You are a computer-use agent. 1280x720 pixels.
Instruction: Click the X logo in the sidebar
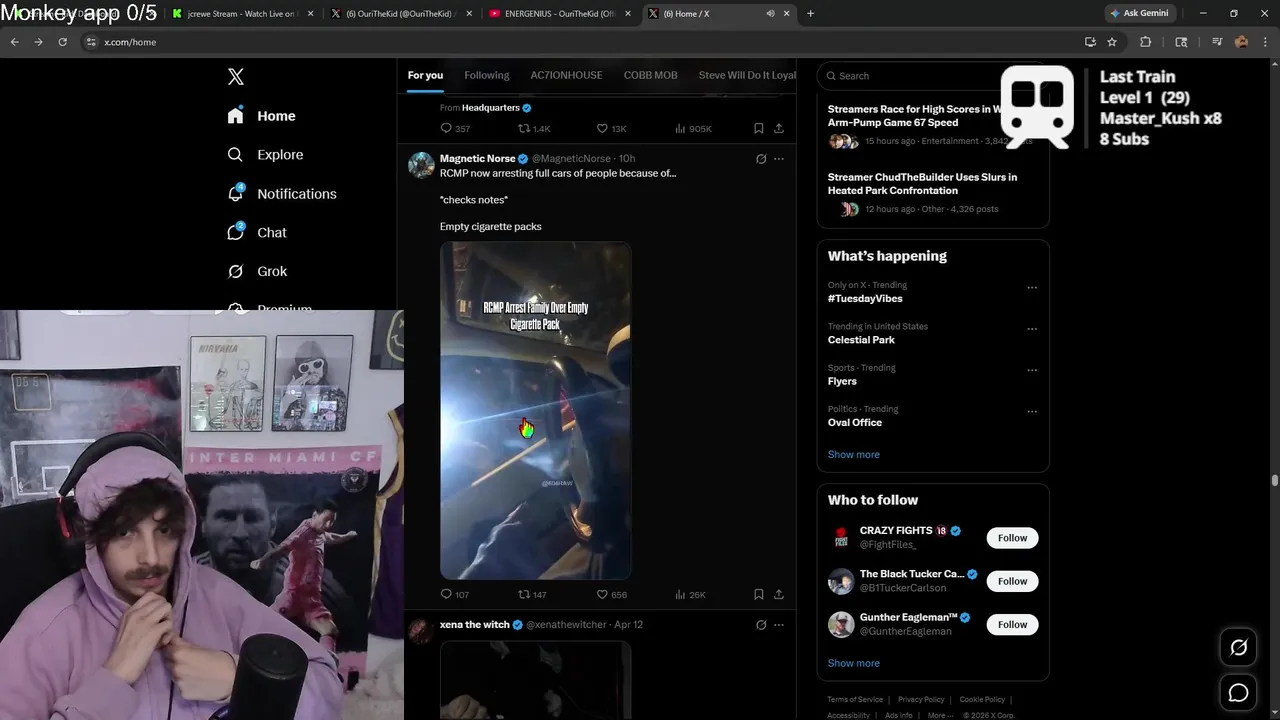point(236,77)
